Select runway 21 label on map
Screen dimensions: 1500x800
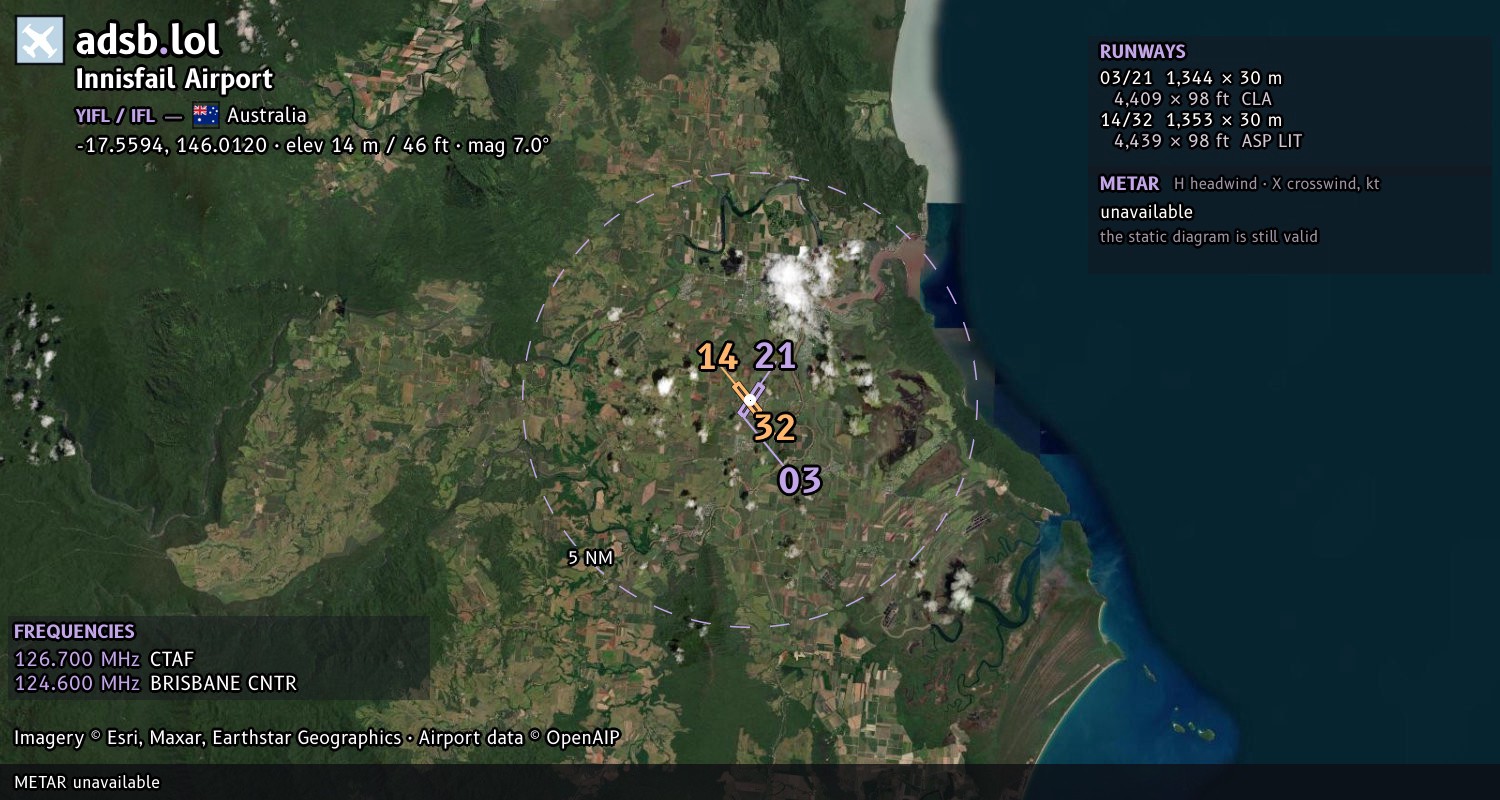tap(775, 356)
